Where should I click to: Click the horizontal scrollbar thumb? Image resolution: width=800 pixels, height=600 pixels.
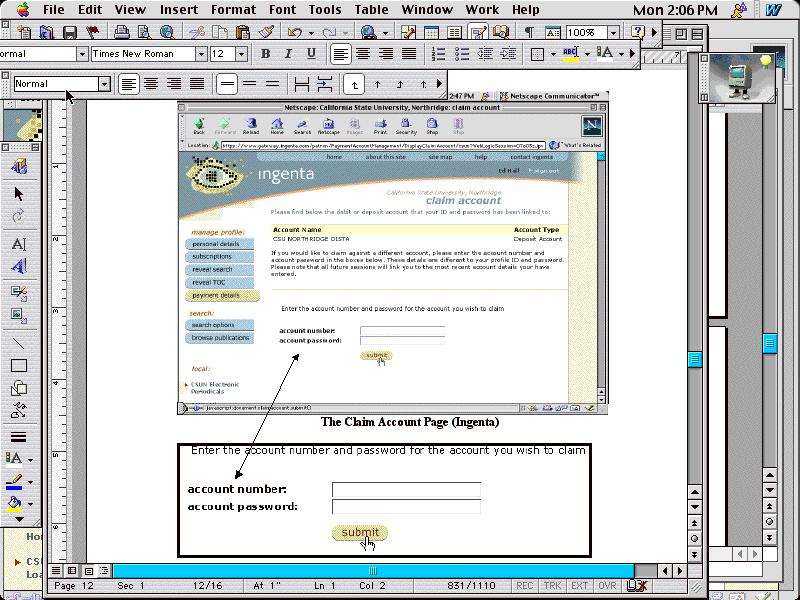(373, 570)
